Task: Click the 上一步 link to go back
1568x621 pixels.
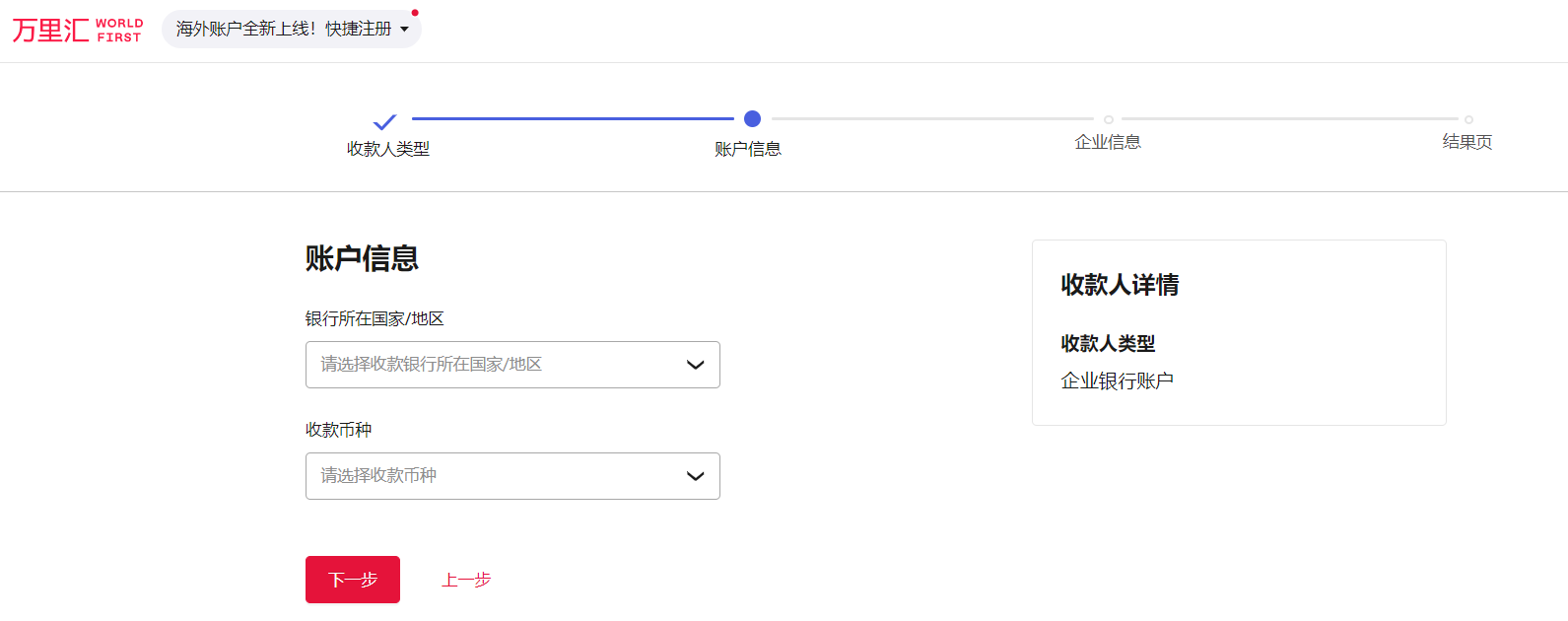Action: 466,580
